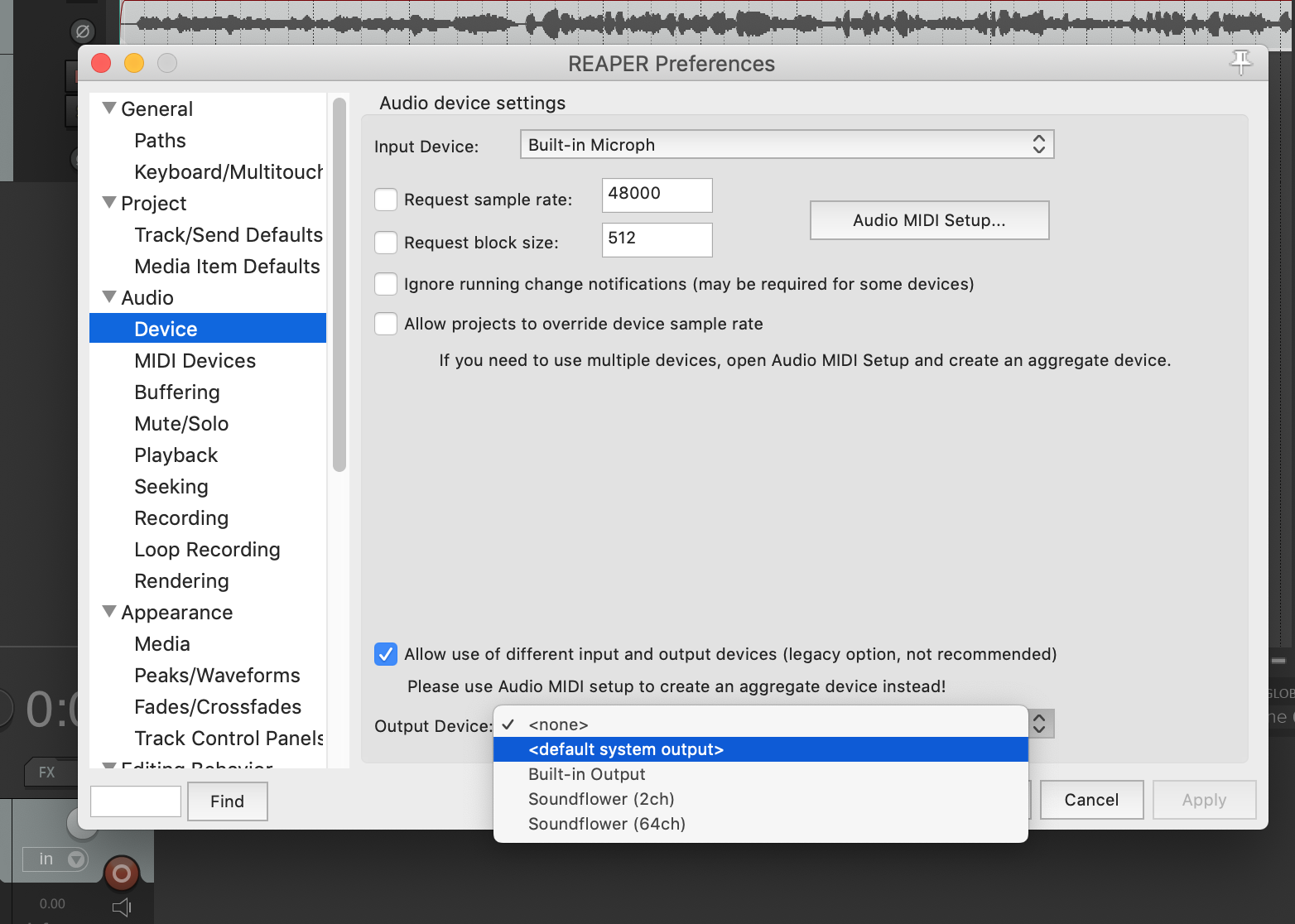Image resolution: width=1295 pixels, height=924 pixels.
Task: Disable 'Allow use of different input and output devices'
Action: pyautogui.click(x=386, y=654)
